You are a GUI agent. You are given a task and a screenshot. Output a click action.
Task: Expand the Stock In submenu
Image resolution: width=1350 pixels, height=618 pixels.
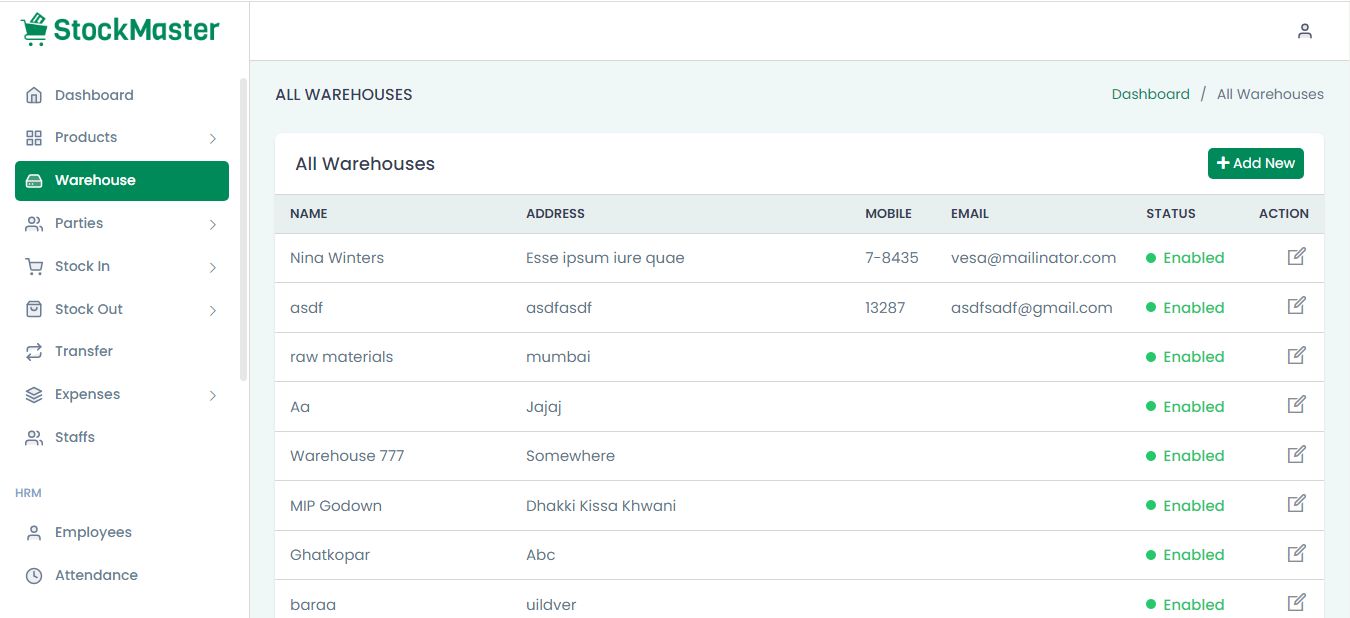coord(212,267)
